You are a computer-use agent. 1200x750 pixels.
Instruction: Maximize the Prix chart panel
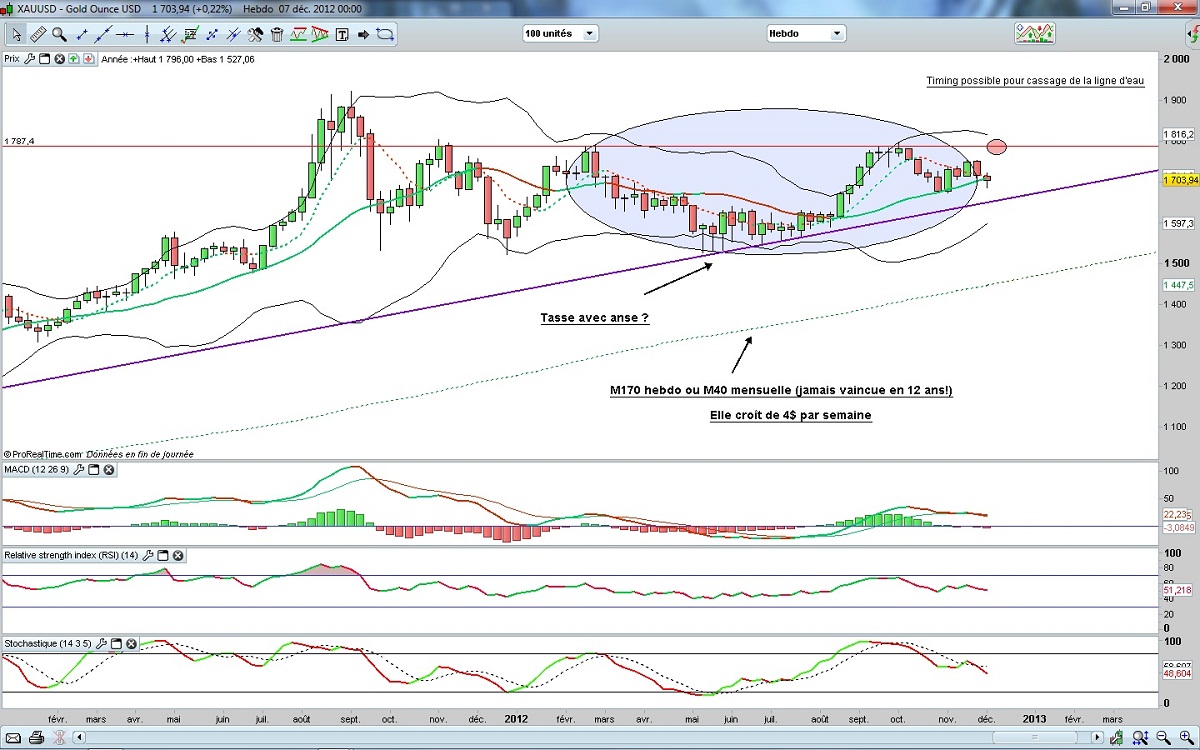click(45, 59)
